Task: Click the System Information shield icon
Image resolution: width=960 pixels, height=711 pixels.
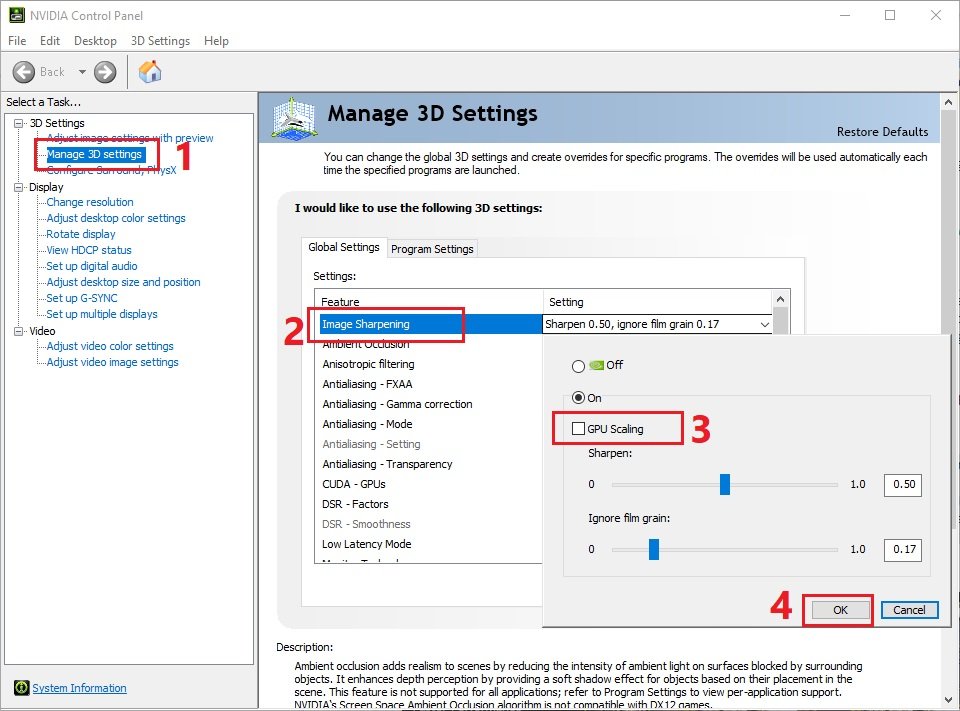Action: (x=21, y=688)
